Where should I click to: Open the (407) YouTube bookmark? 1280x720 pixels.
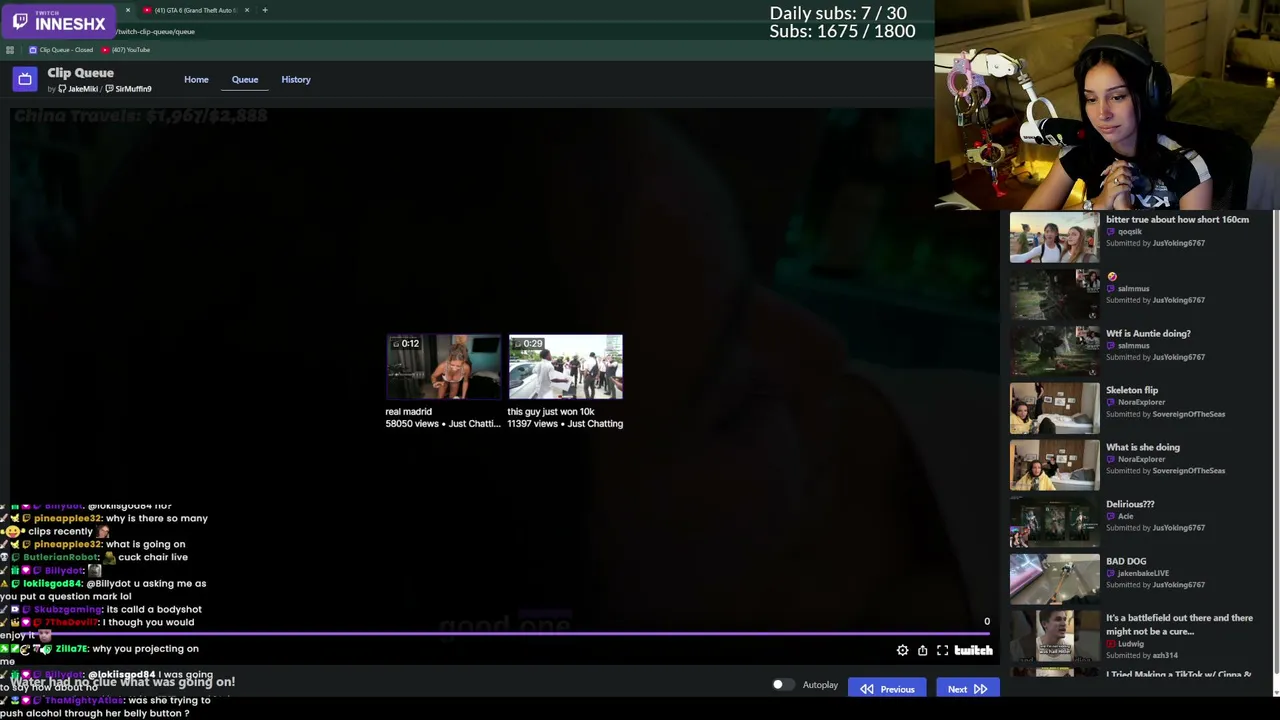tap(126, 50)
